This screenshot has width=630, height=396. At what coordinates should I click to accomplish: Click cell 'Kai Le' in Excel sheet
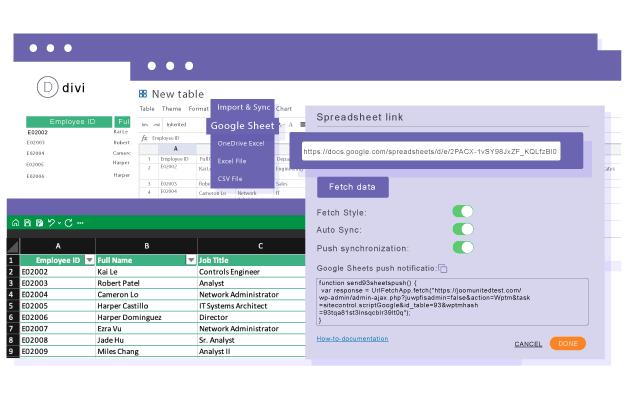[146, 272]
